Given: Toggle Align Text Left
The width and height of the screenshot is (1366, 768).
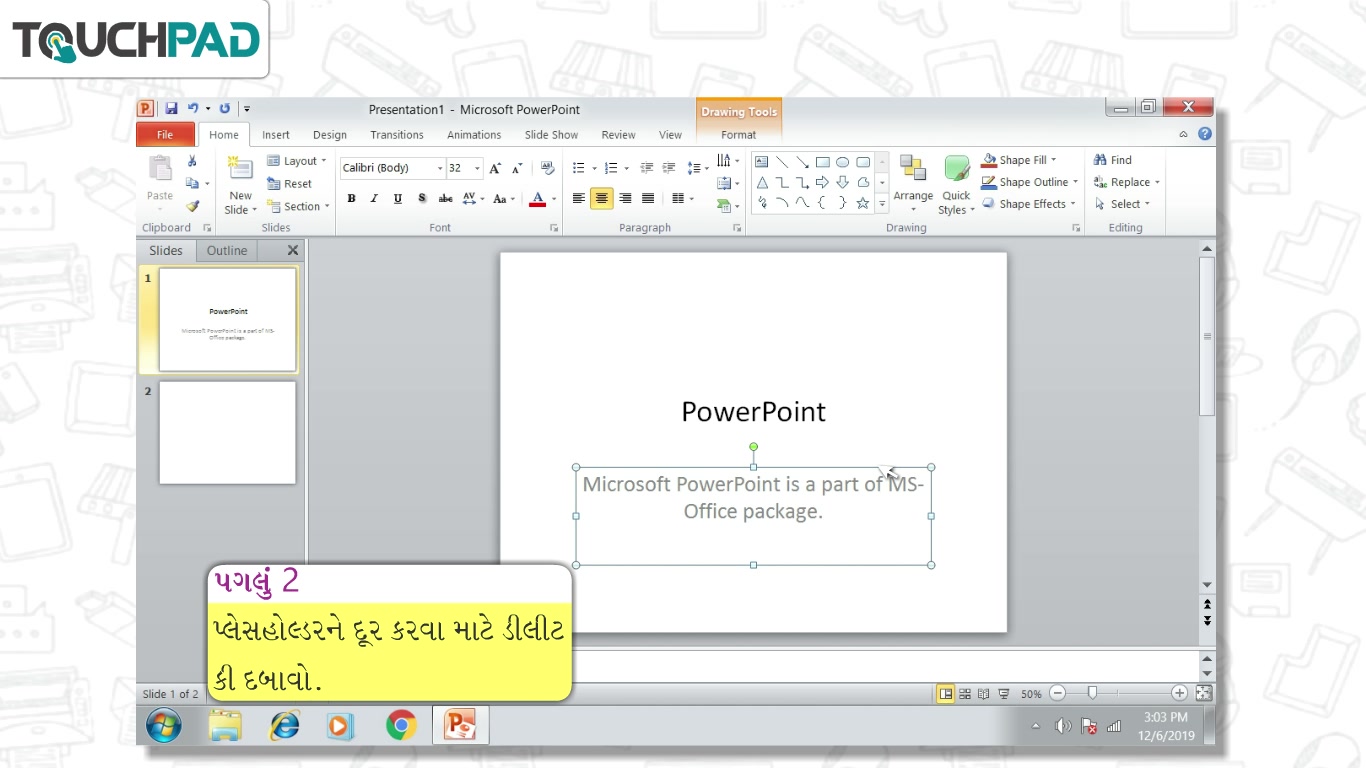Looking at the screenshot, I should point(578,199).
